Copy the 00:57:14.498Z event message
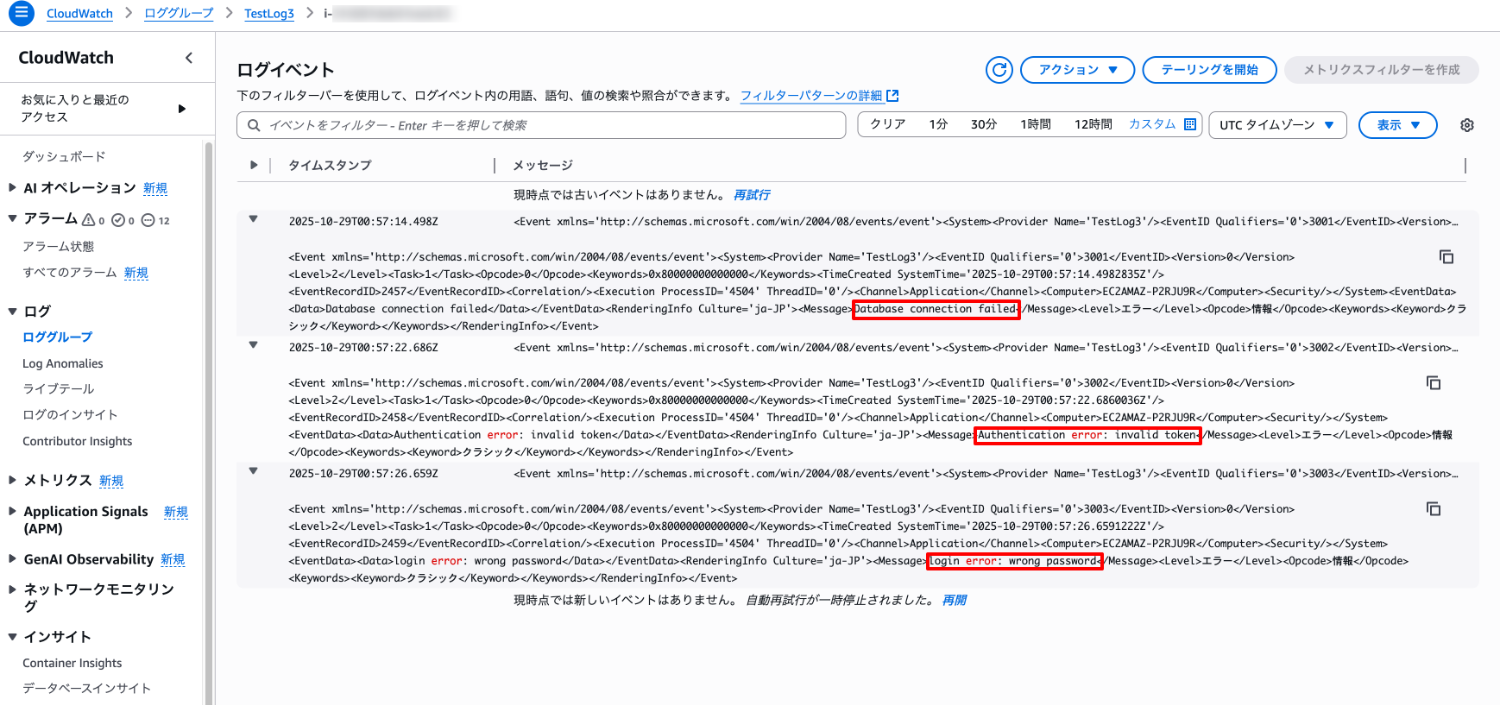The width and height of the screenshot is (1500, 705). tap(1446, 257)
